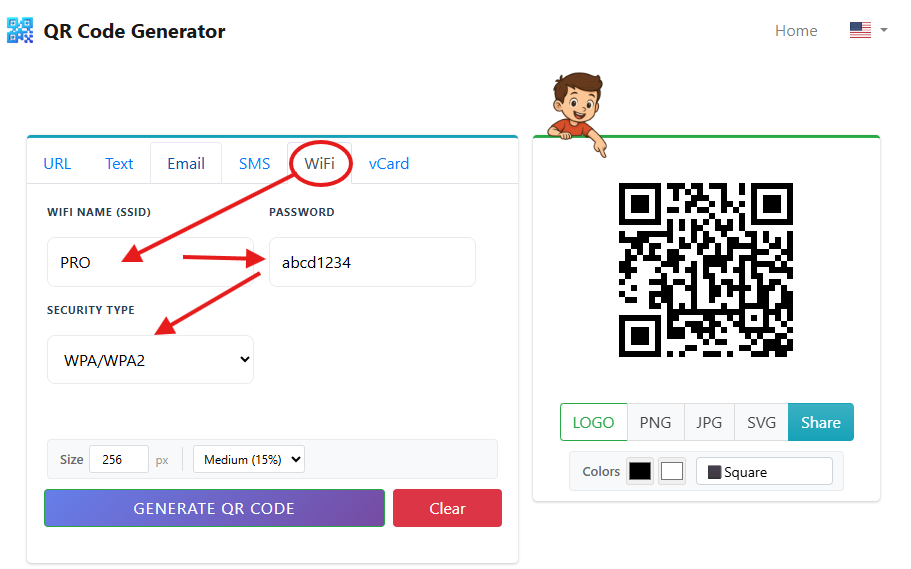The image size is (911, 569).
Task: Open the vCard tab
Action: click(389, 163)
